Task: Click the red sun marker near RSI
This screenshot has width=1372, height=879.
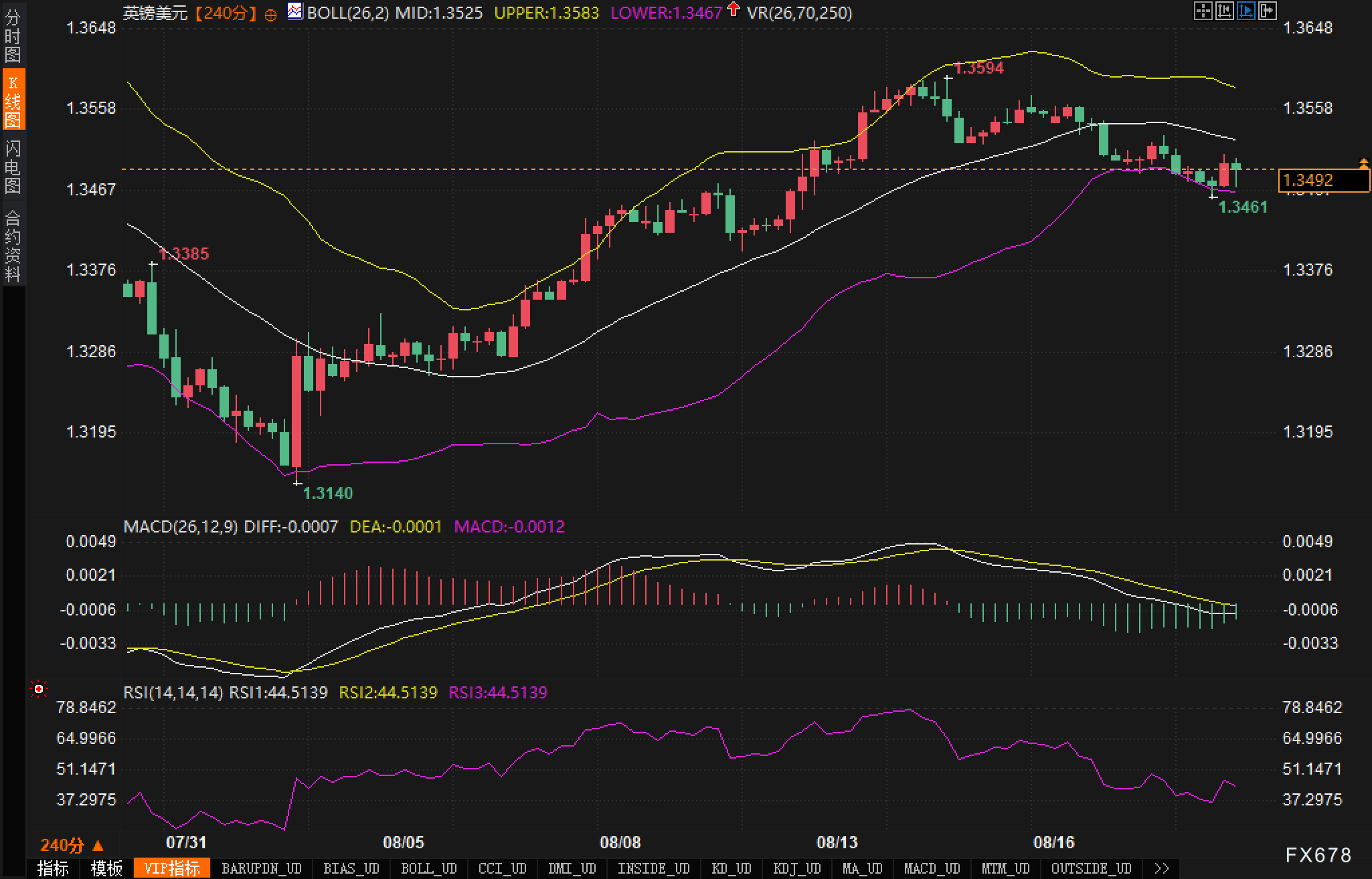Action: click(39, 689)
